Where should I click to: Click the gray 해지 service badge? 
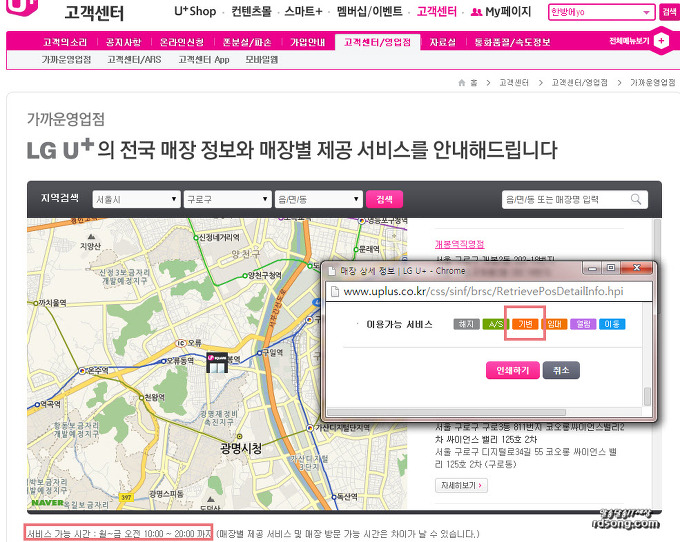(x=466, y=324)
